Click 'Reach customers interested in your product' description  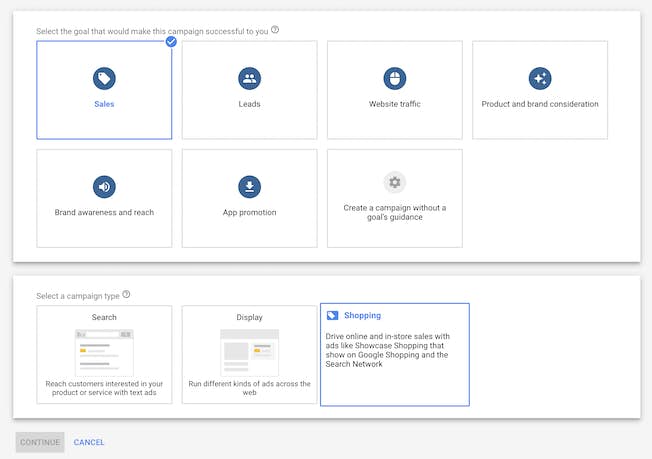click(x=104, y=388)
